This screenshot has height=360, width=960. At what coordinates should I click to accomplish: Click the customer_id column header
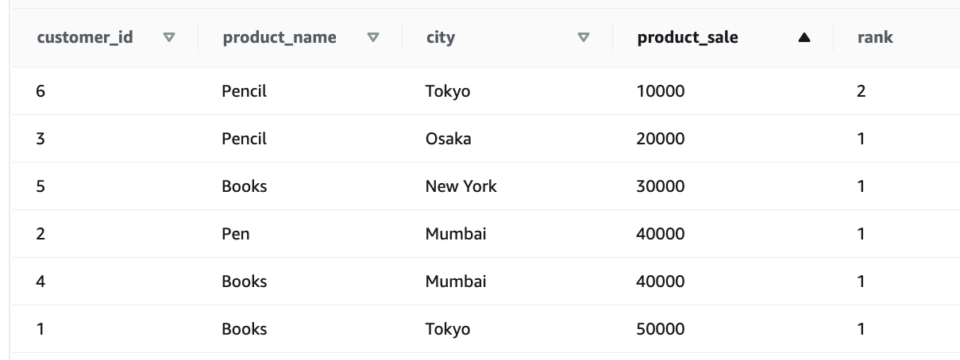84,37
